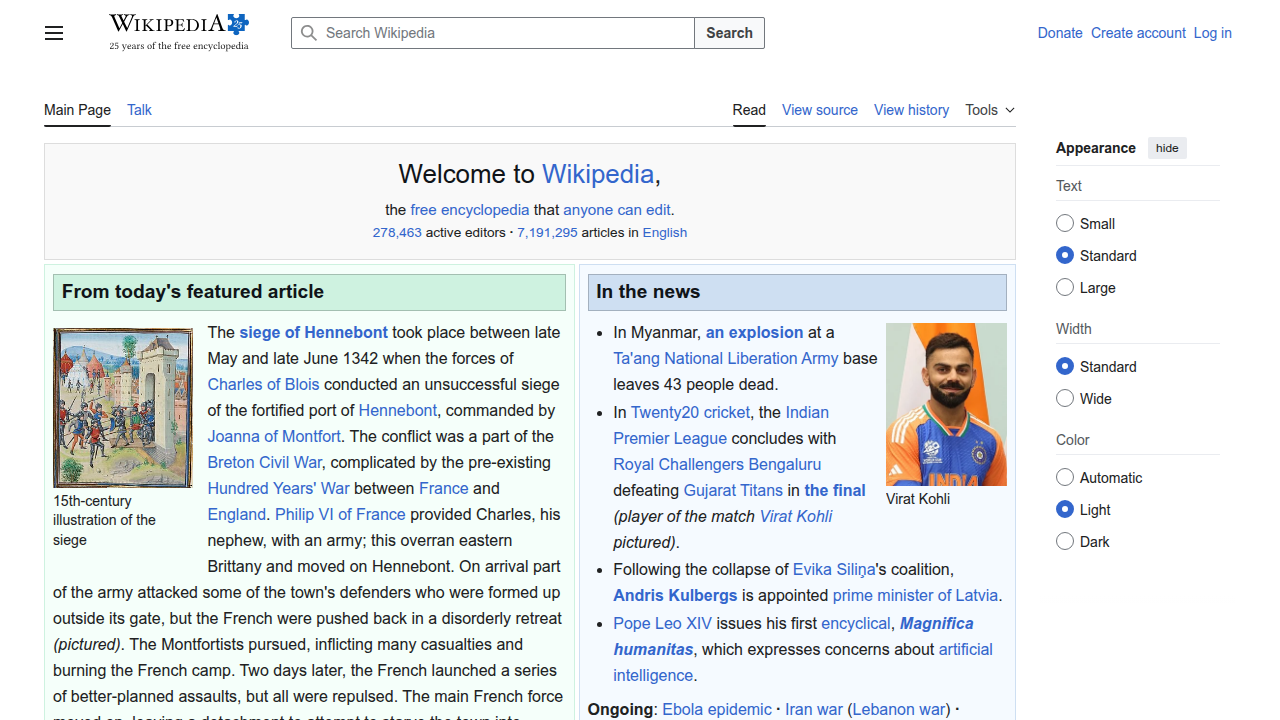Open the 7,191,295 articles link

(x=547, y=232)
